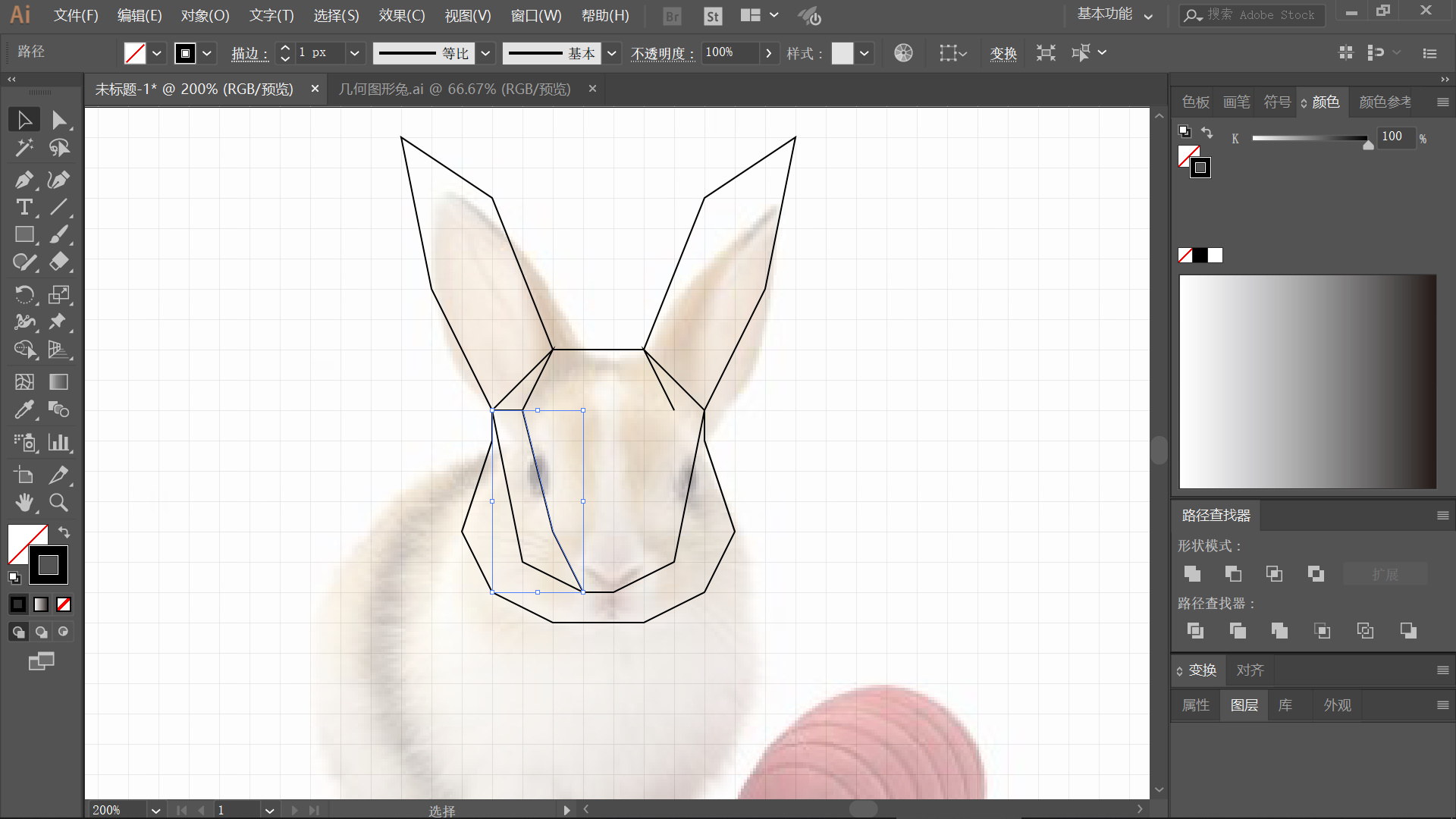Screen dimensions: 1456x819
Task: Open the stroke weight dropdown
Action: (x=354, y=53)
